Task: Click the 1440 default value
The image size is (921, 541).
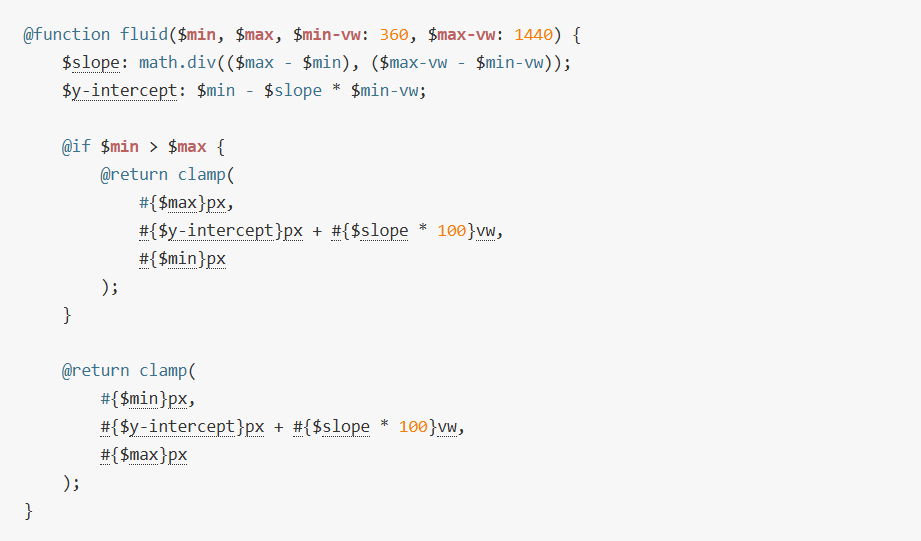Action: (x=533, y=35)
